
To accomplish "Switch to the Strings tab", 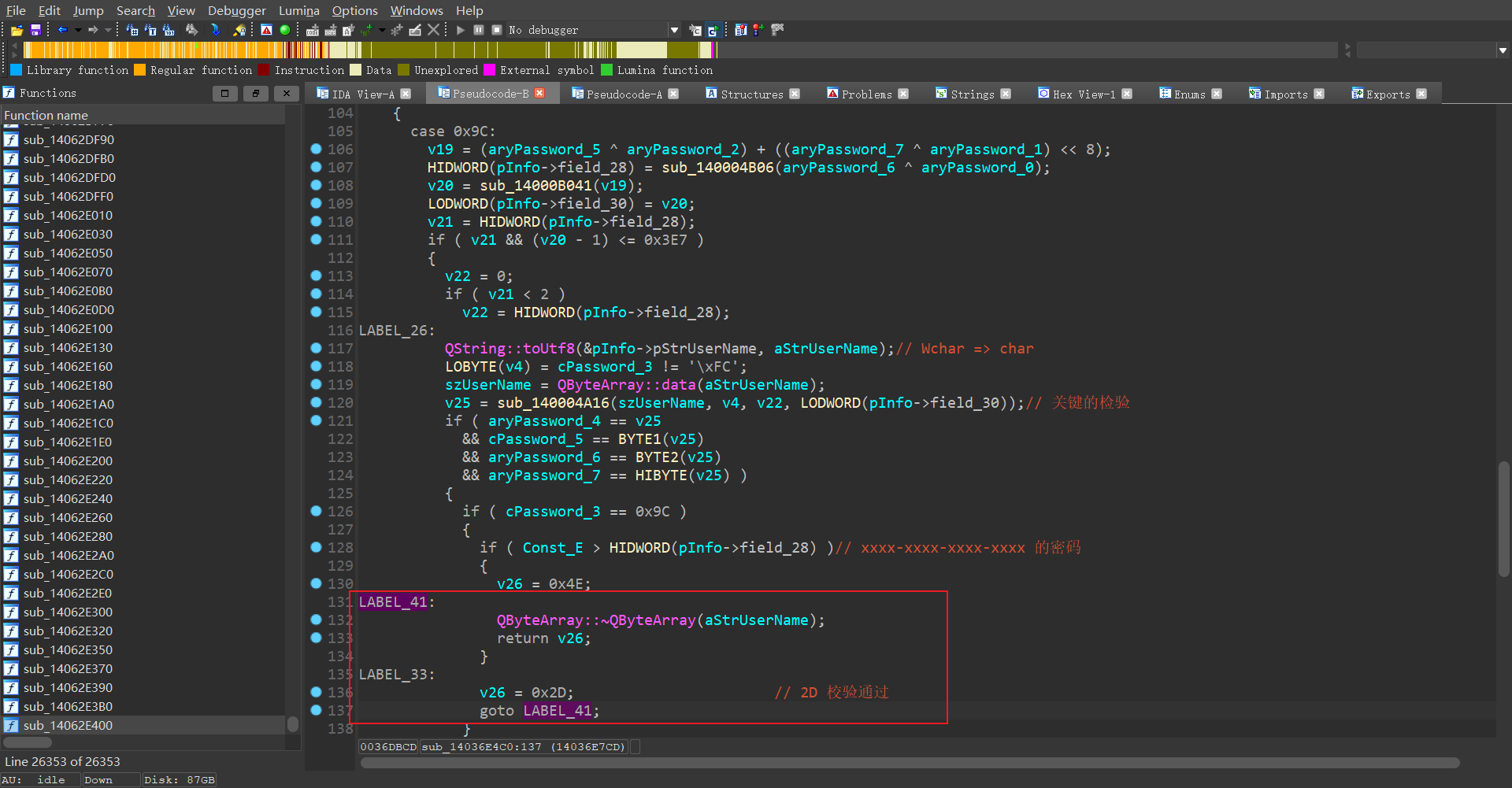I will (x=972, y=94).
